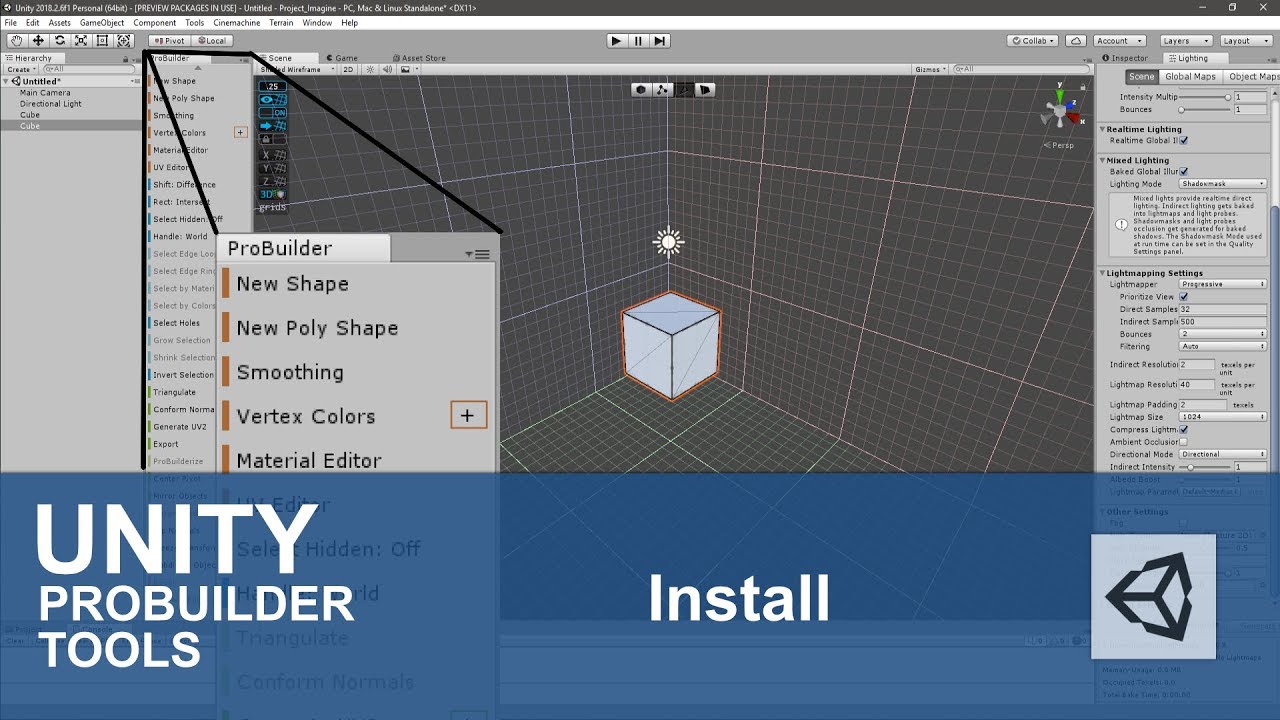Toggle ProGrids grid visibility eye icon
This screenshot has height=720, width=1280.
click(x=273, y=100)
